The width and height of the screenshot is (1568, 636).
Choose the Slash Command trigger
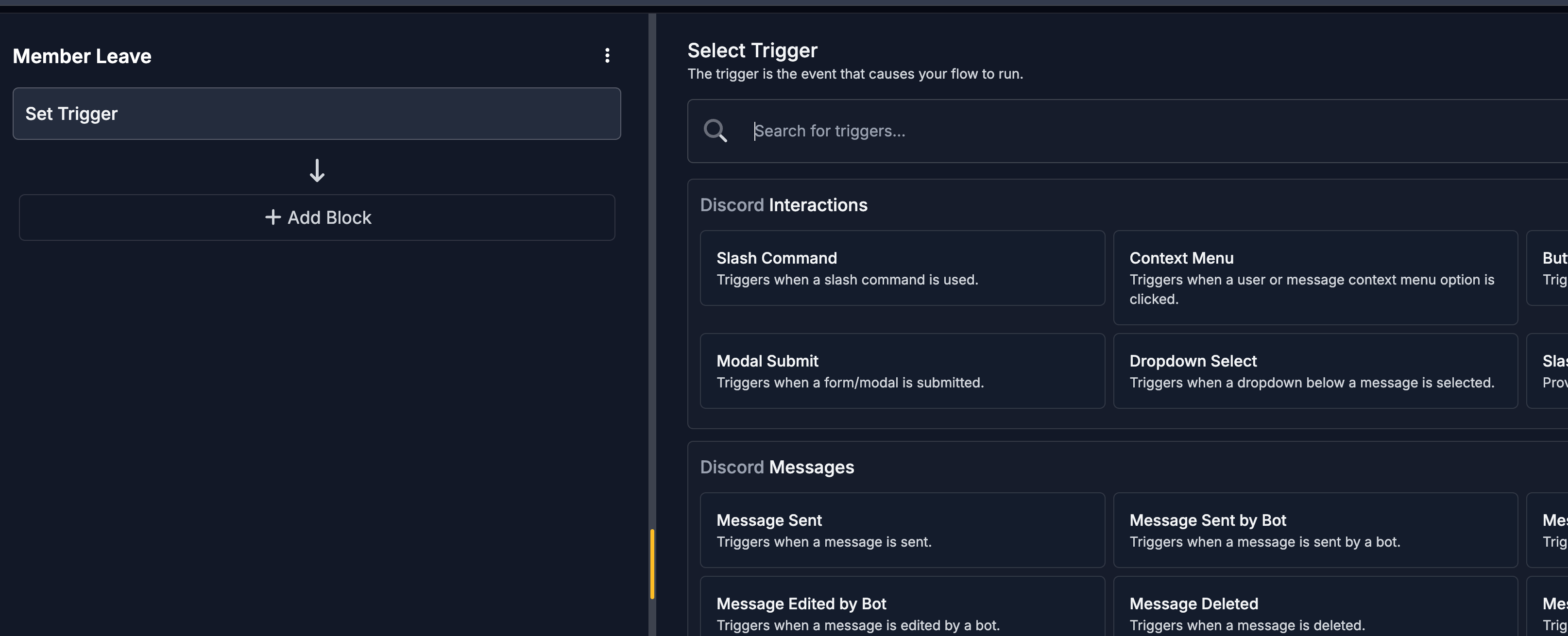click(x=902, y=268)
